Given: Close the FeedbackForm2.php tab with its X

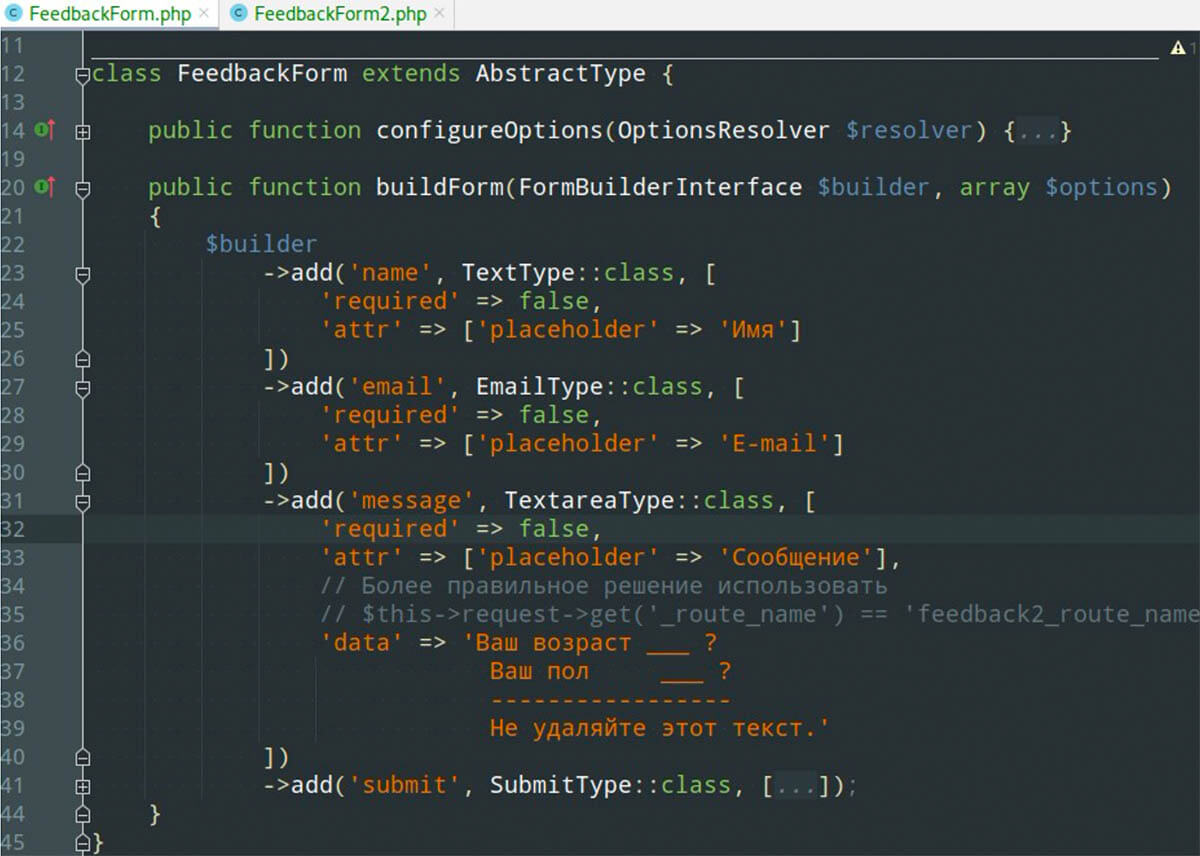Looking at the screenshot, I should [x=438, y=14].
